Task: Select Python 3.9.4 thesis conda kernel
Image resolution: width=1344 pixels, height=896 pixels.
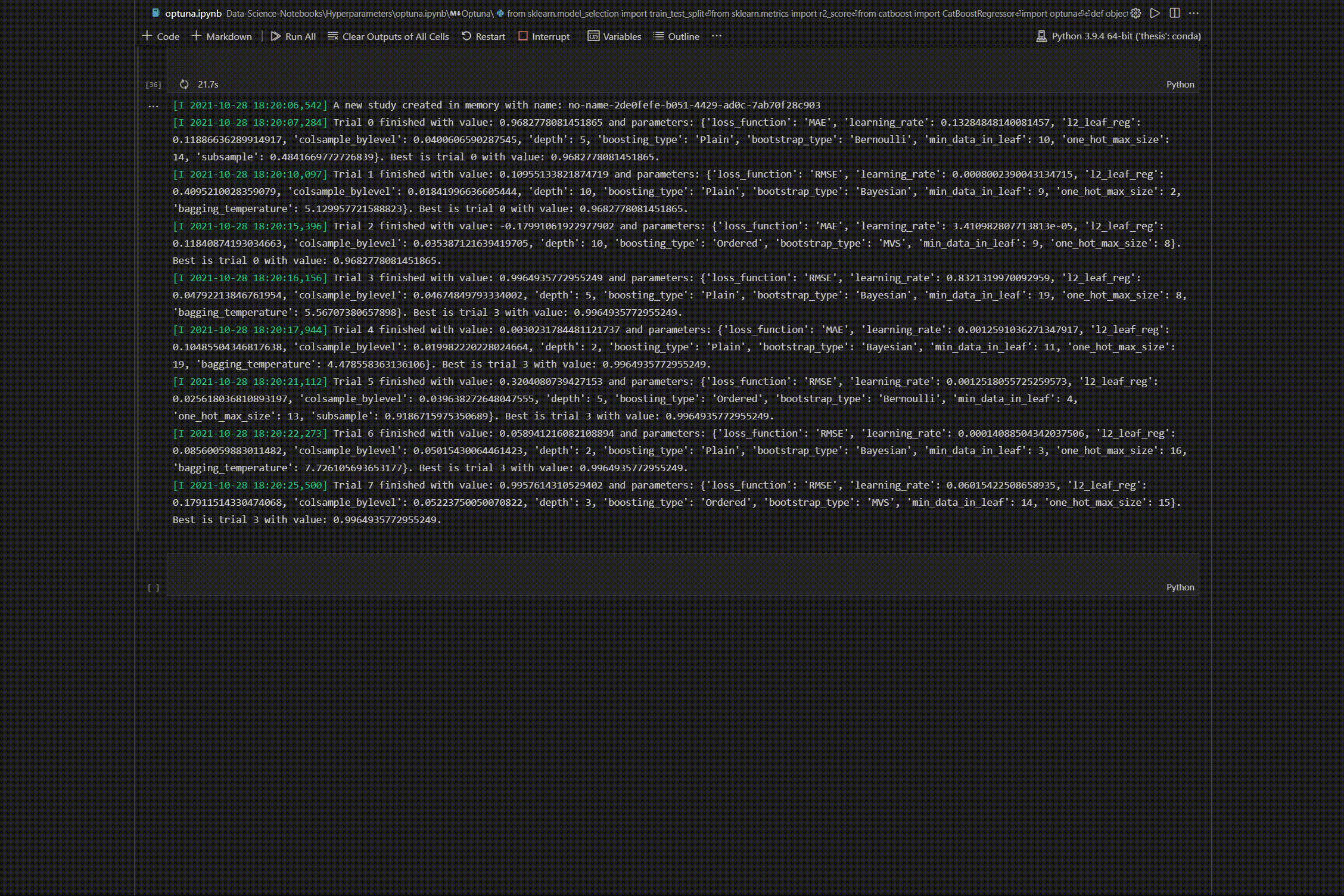Action: point(1119,36)
